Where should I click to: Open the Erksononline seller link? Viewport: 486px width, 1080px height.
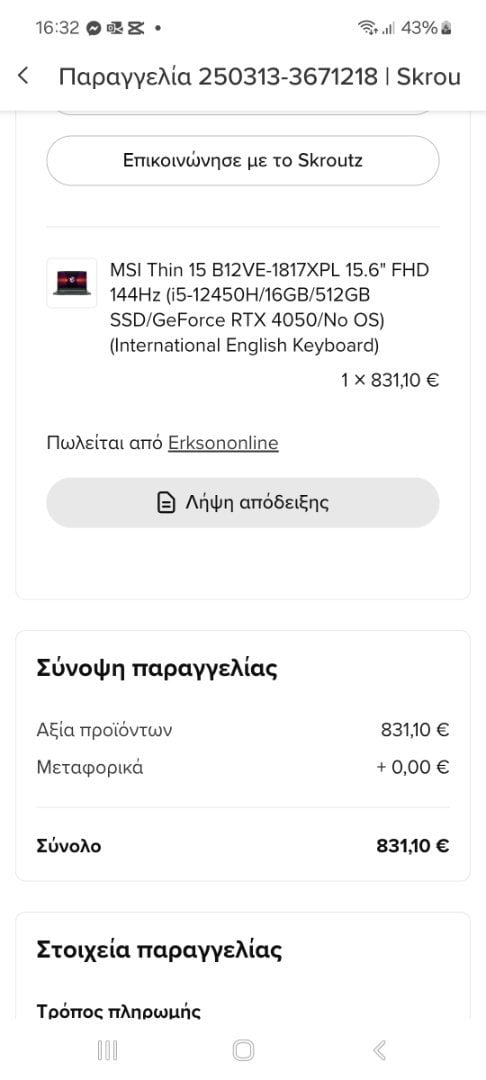(223, 442)
